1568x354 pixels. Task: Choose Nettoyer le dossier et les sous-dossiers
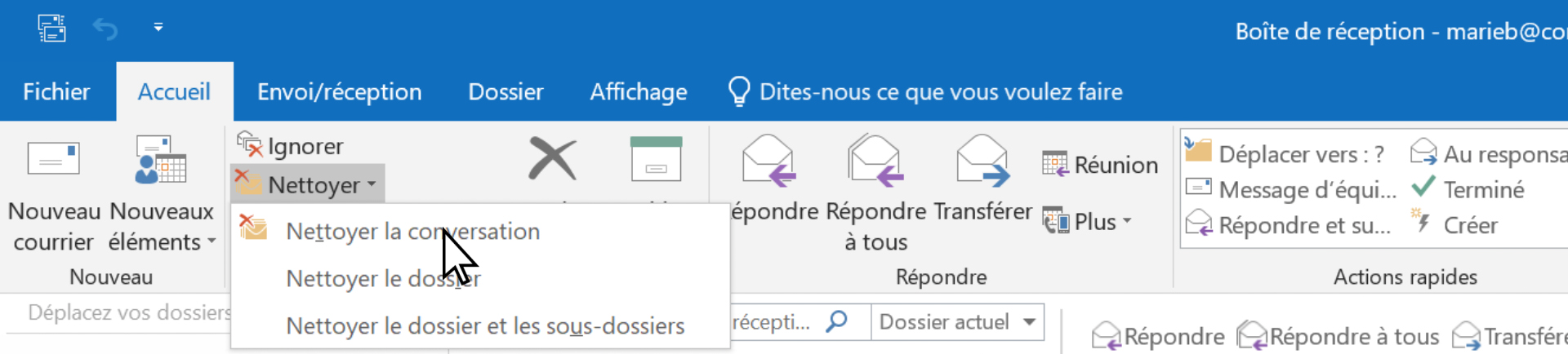tap(485, 326)
